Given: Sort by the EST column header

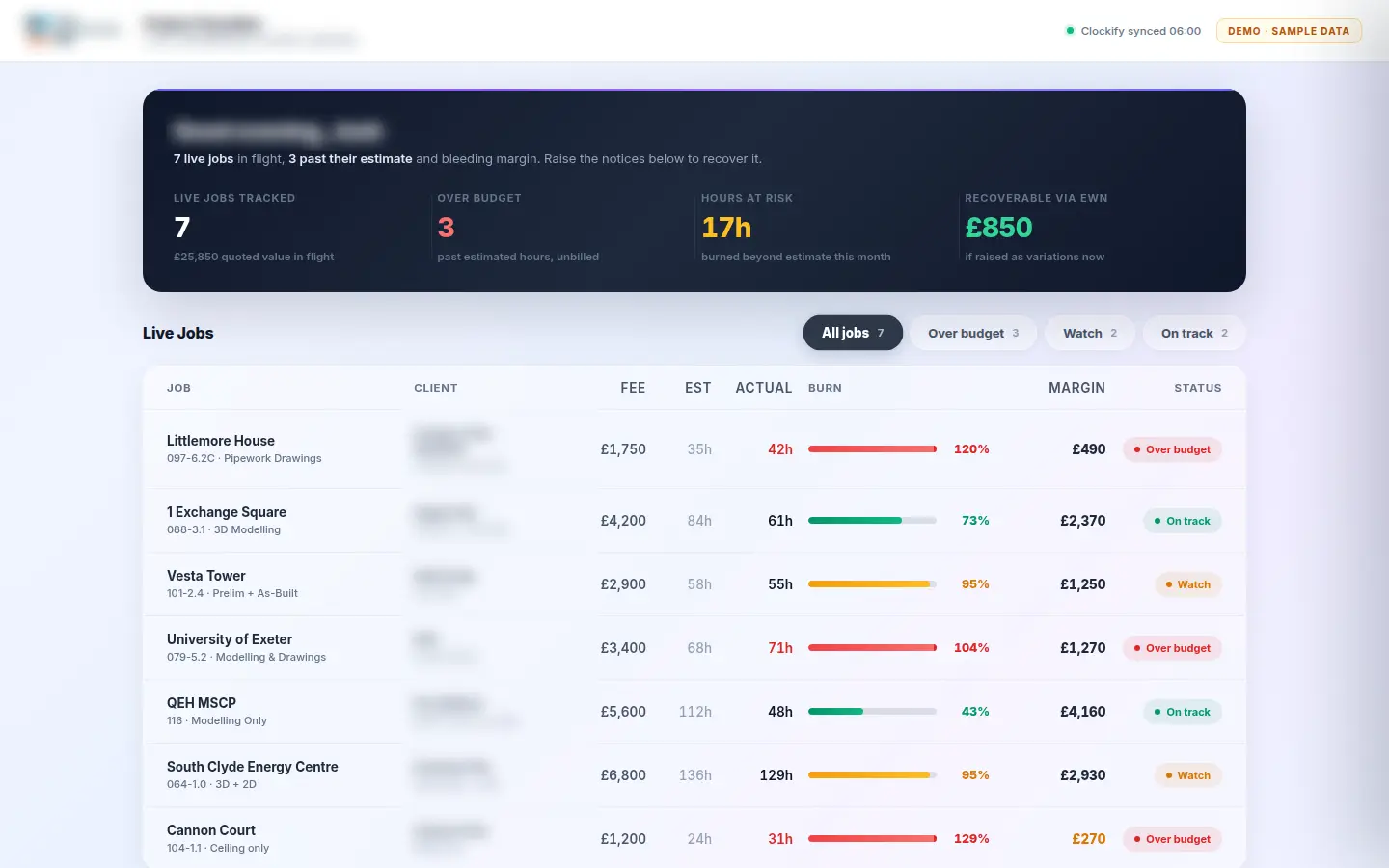Looking at the screenshot, I should coord(698,388).
